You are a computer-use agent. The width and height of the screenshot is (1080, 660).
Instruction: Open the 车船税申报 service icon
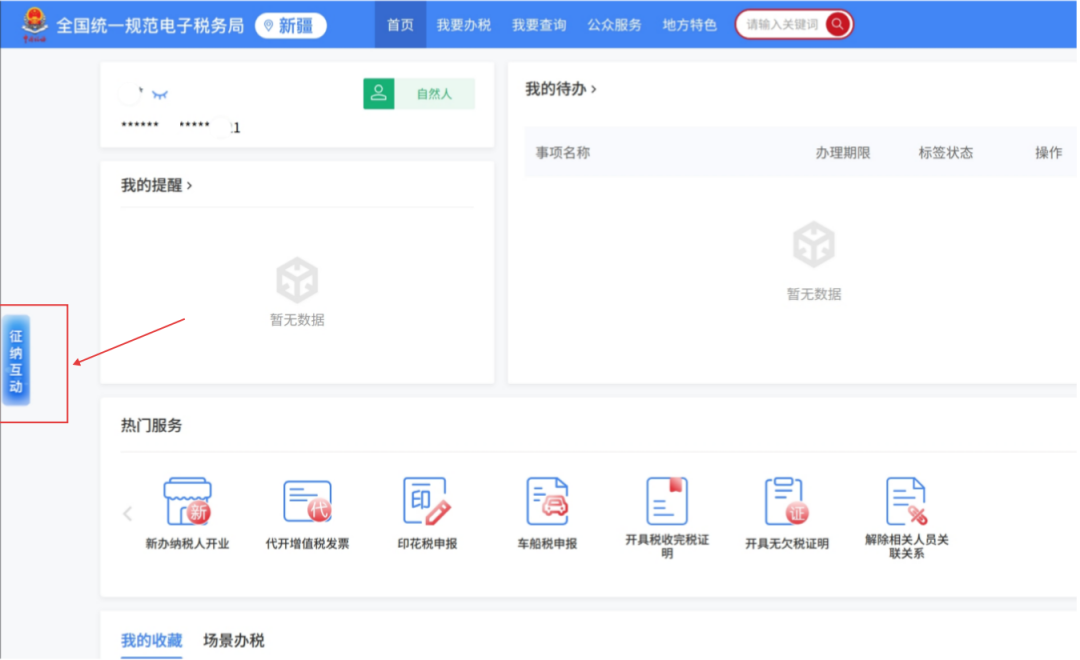[x=547, y=501]
